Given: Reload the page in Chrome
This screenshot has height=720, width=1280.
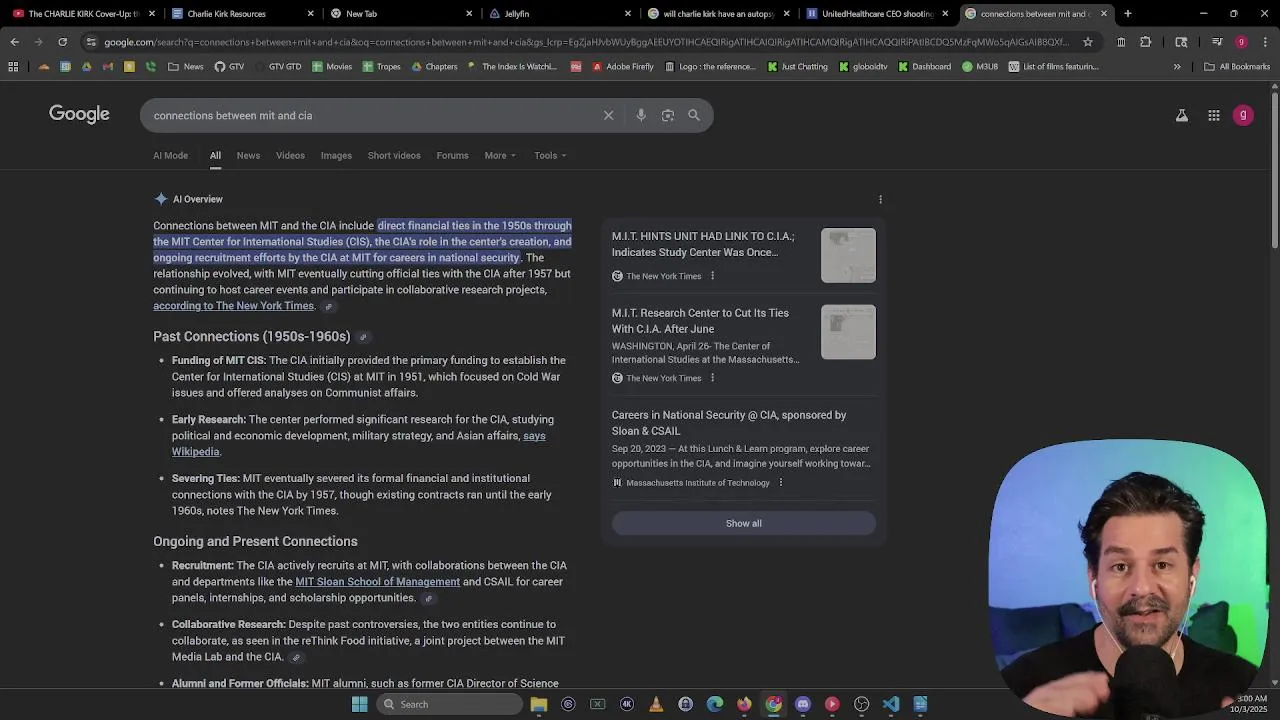Looking at the screenshot, I should [x=62, y=42].
